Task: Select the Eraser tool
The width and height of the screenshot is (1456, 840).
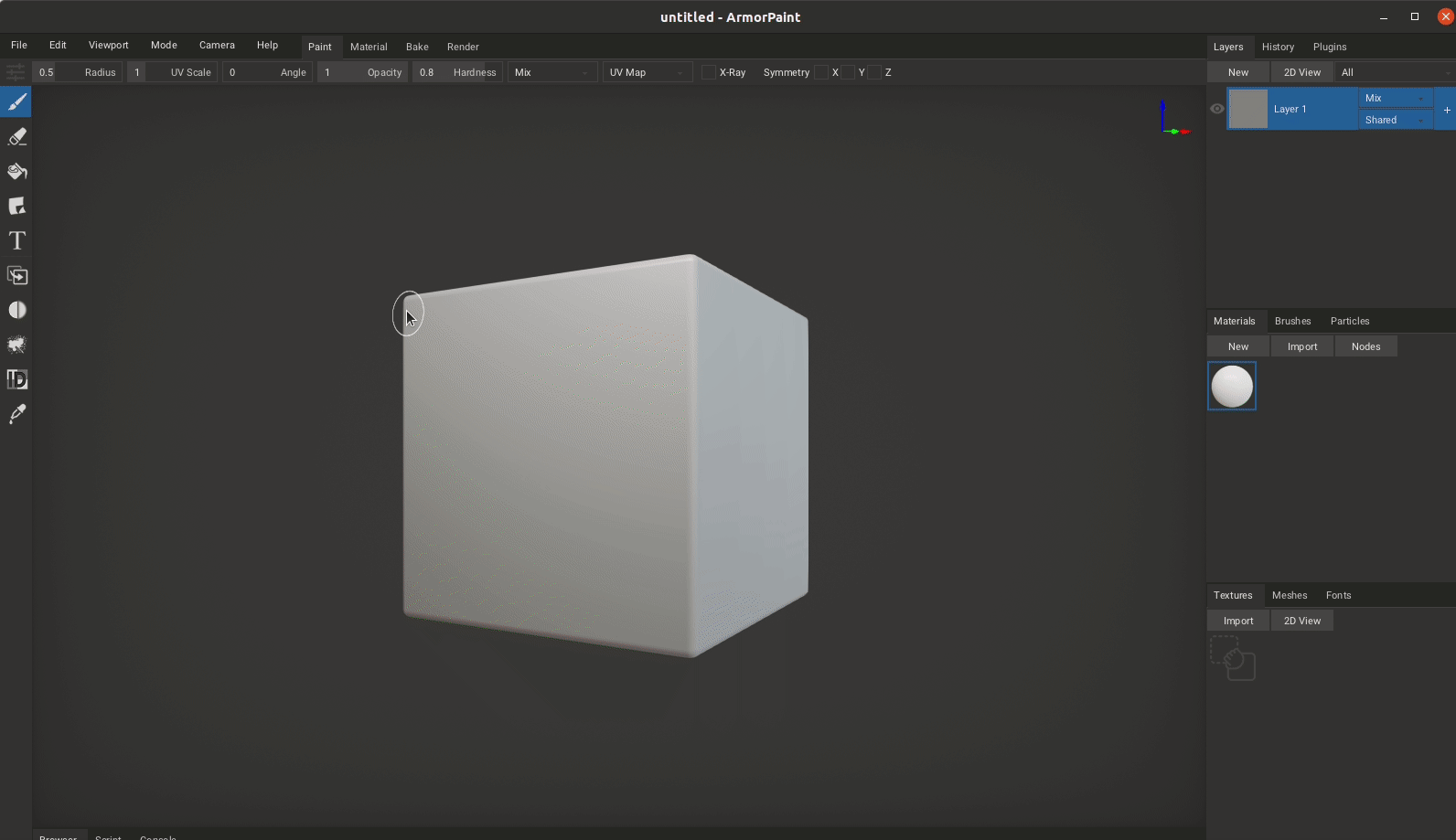Action: click(16, 137)
